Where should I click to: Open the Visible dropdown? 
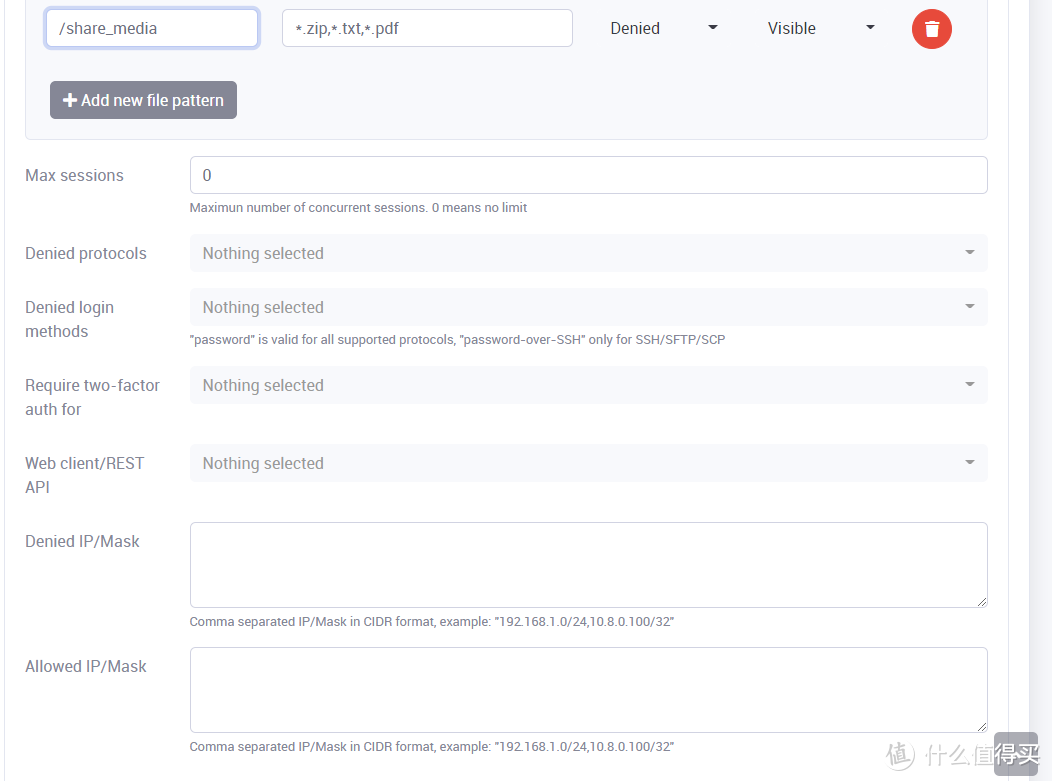pyautogui.click(x=821, y=28)
